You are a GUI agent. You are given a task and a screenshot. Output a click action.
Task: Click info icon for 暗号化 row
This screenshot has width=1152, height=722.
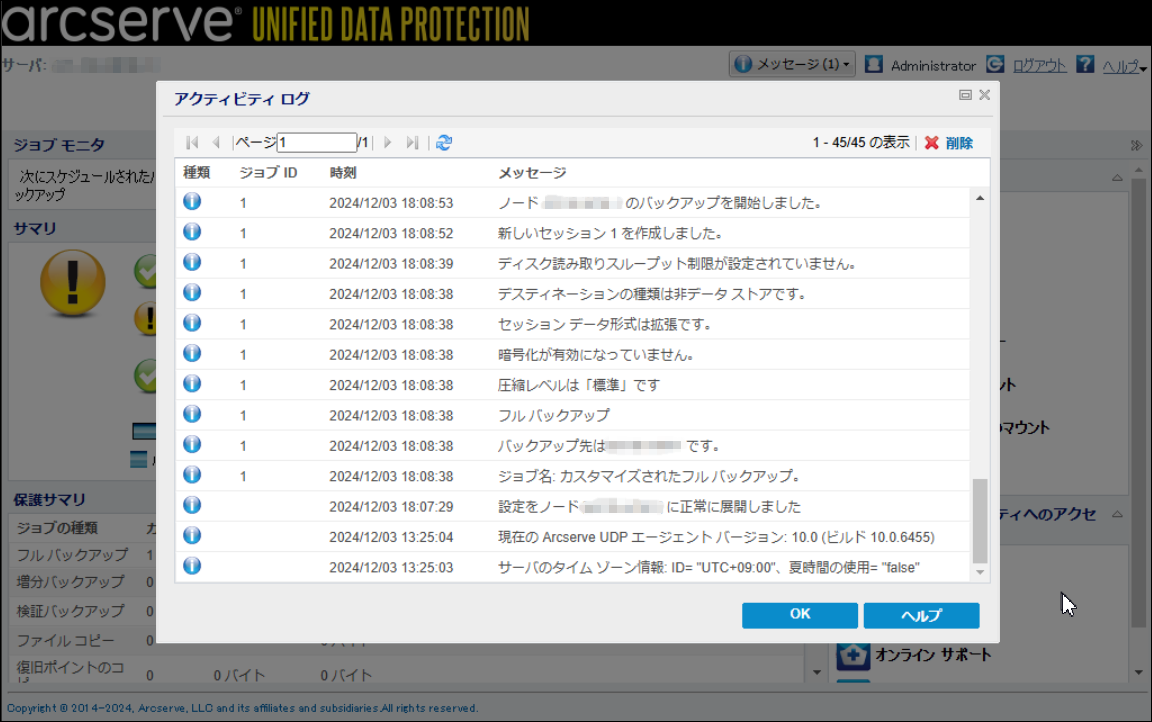[x=192, y=353]
